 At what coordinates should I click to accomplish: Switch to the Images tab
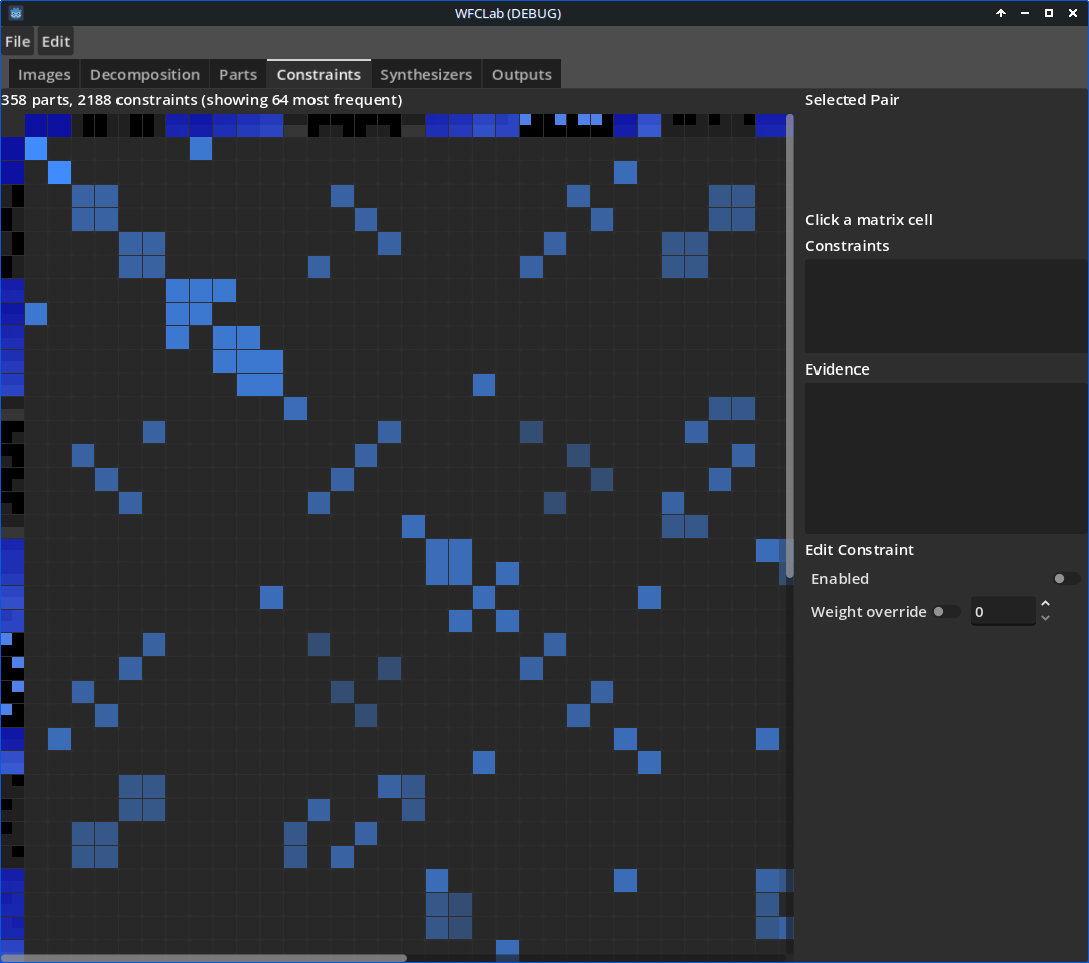[44, 74]
